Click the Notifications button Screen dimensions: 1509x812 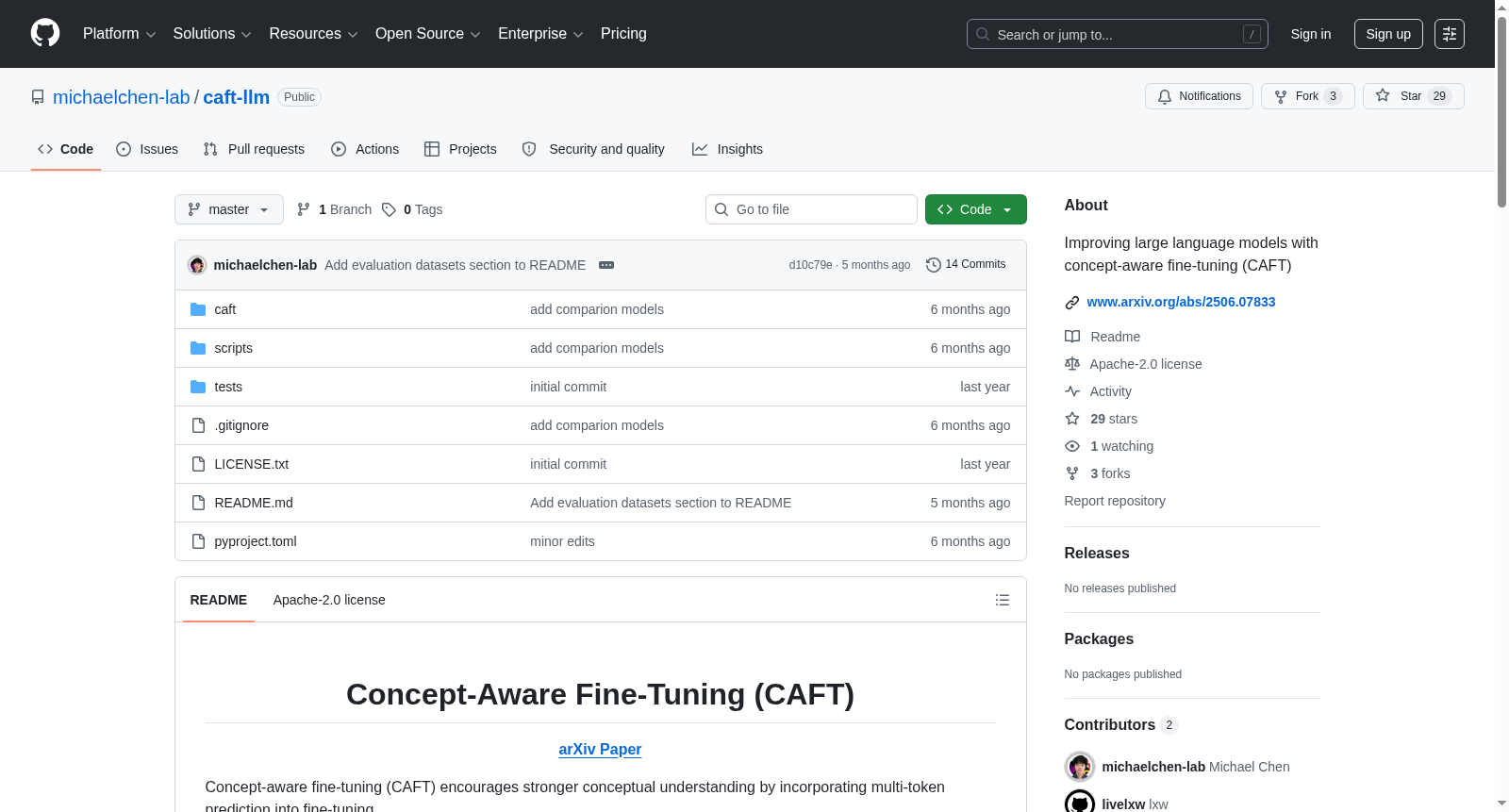coord(1199,96)
